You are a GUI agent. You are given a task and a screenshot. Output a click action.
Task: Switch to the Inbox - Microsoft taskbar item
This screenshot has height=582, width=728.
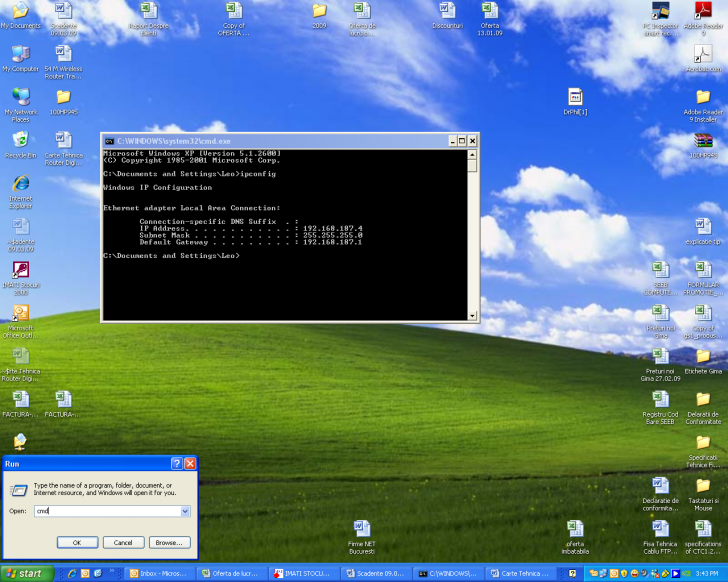(161, 573)
